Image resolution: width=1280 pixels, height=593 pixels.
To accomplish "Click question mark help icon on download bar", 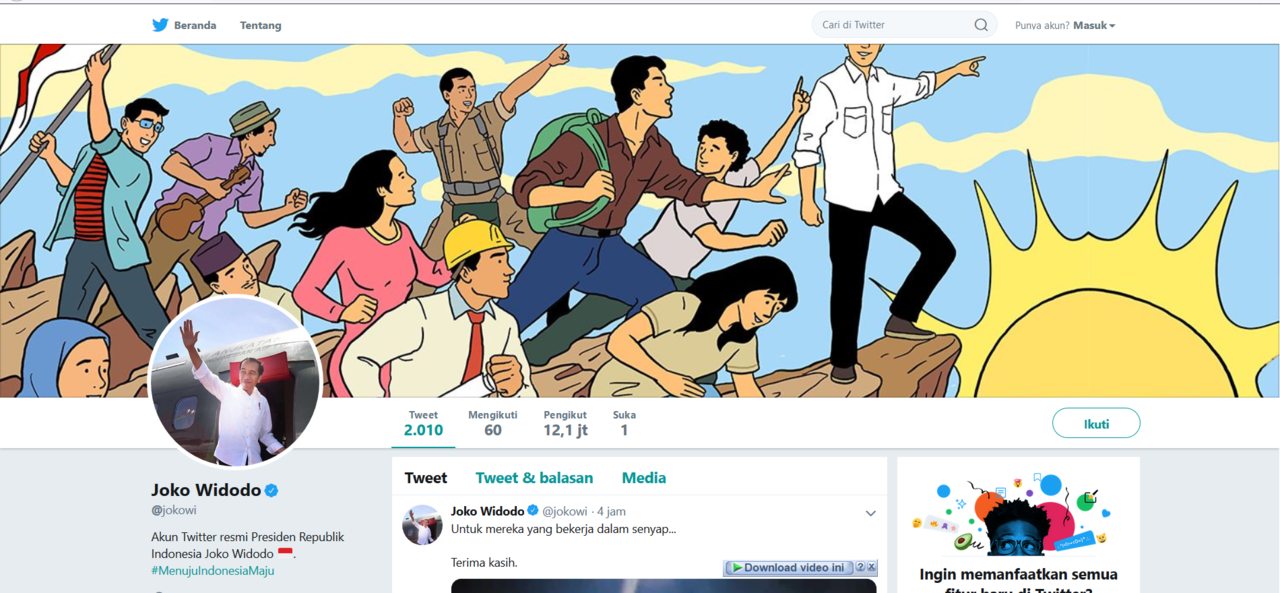I will [861, 566].
